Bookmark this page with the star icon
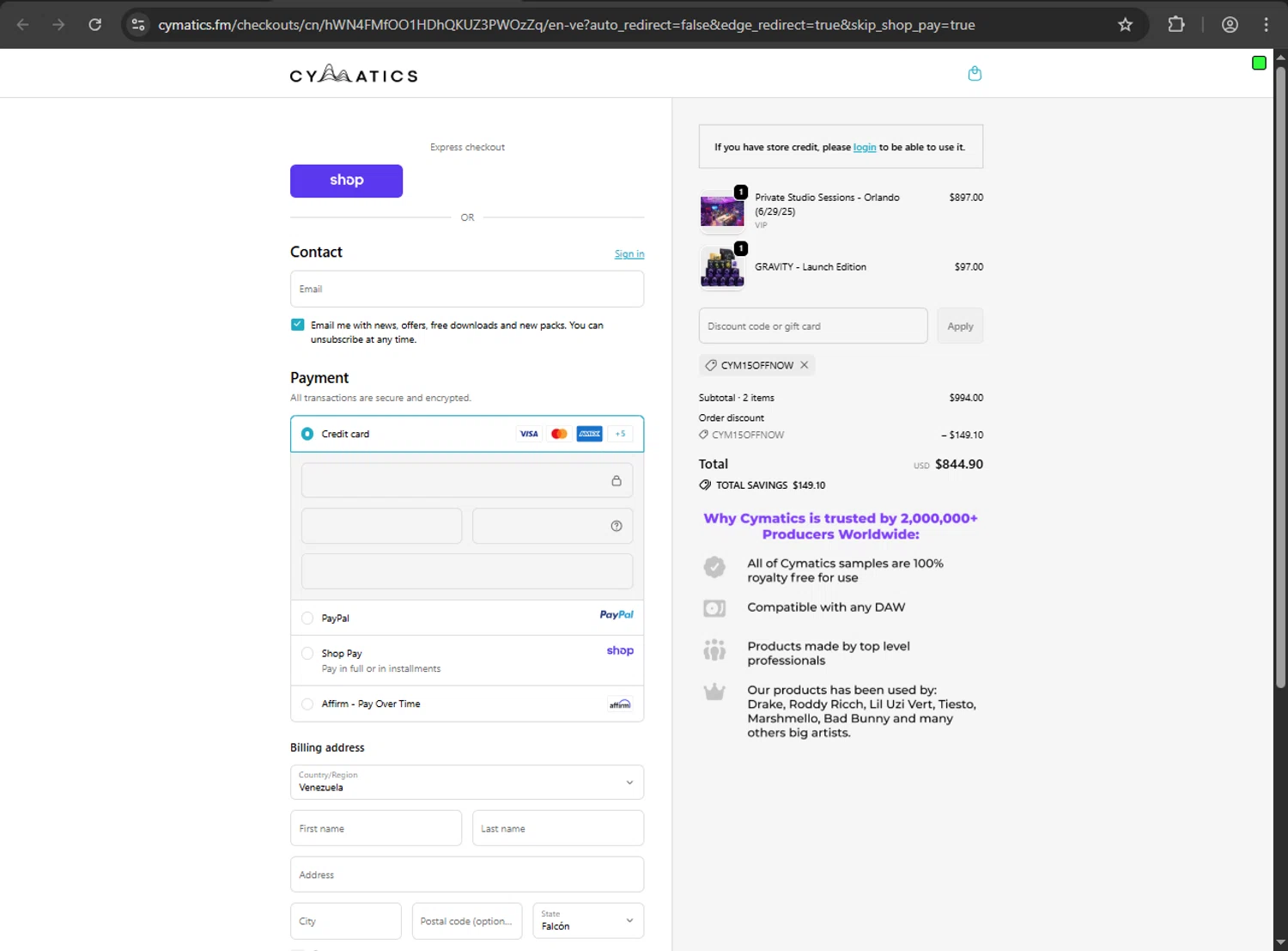Image resolution: width=1288 pixels, height=951 pixels. [x=1125, y=25]
